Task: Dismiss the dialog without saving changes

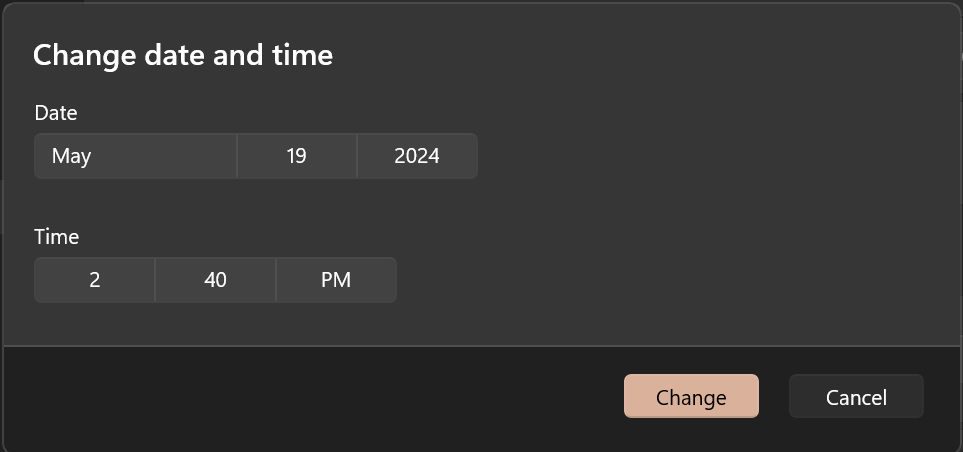Action: [856, 397]
